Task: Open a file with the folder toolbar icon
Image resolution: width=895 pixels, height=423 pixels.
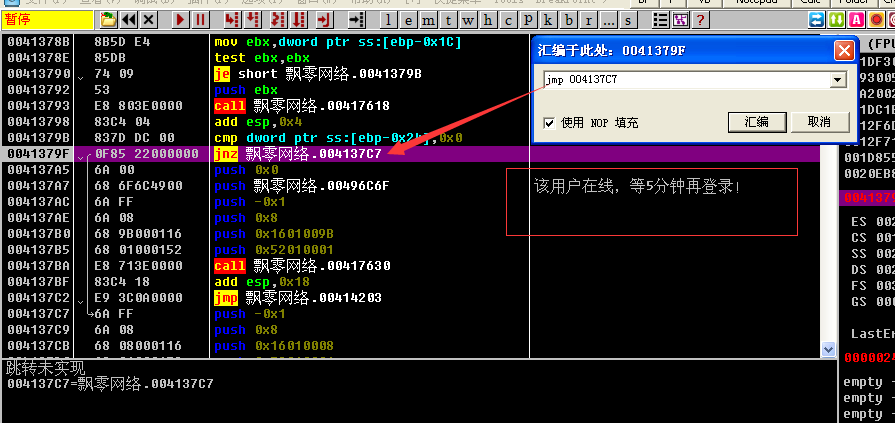Action: pyautogui.click(x=108, y=20)
